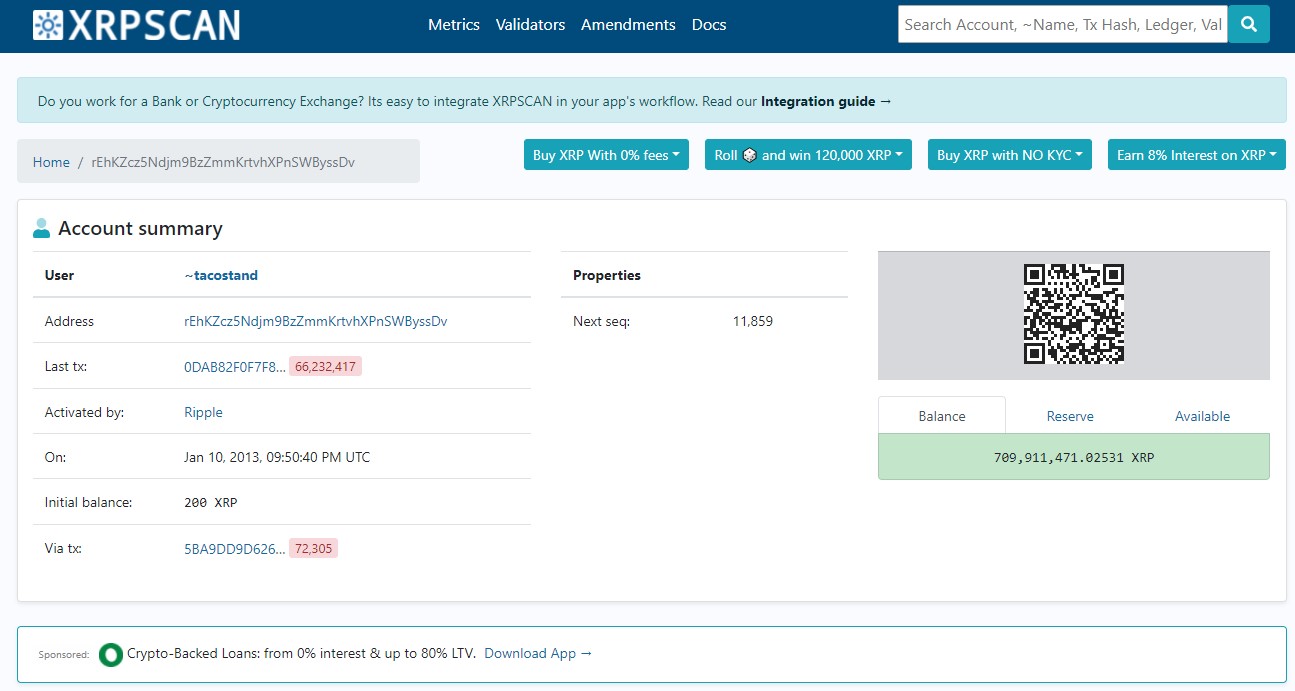Click the green sponsored loan logo
The image size is (1295, 691).
tap(110, 655)
